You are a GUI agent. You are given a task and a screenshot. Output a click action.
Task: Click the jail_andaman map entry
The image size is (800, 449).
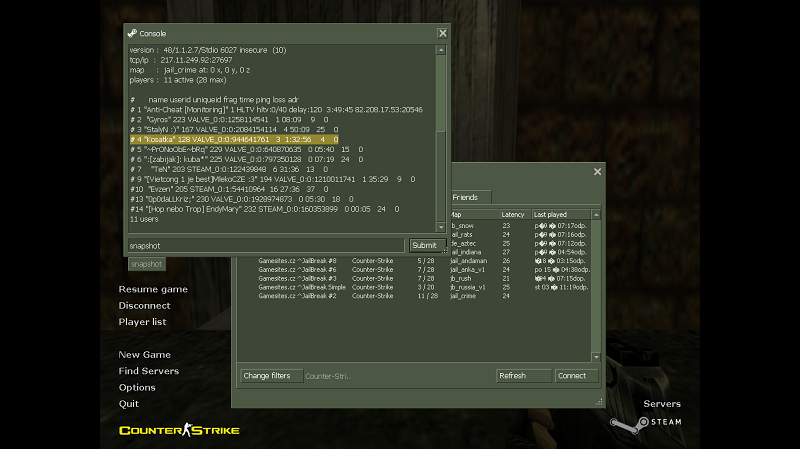point(469,261)
